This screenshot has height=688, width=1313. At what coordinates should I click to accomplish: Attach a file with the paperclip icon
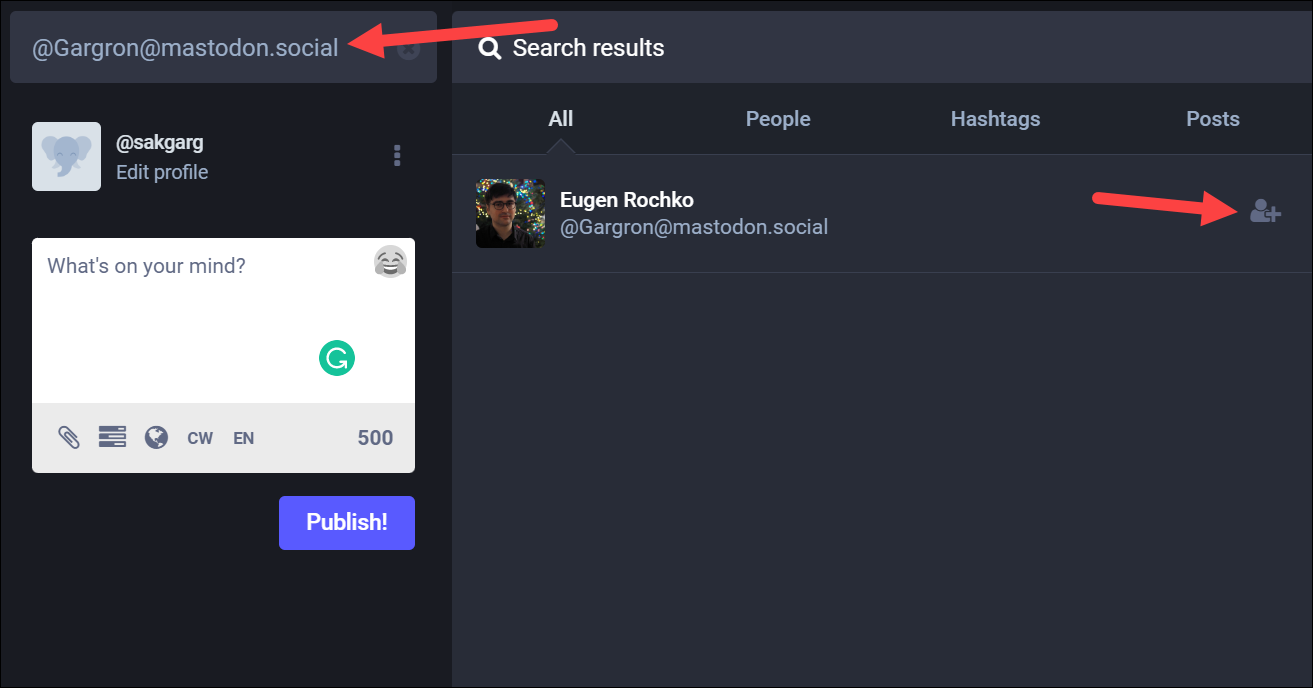coord(69,437)
